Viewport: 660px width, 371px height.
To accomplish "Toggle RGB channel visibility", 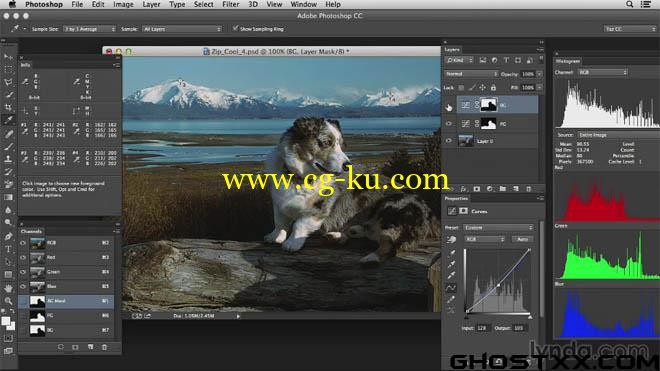I will (23, 243).
